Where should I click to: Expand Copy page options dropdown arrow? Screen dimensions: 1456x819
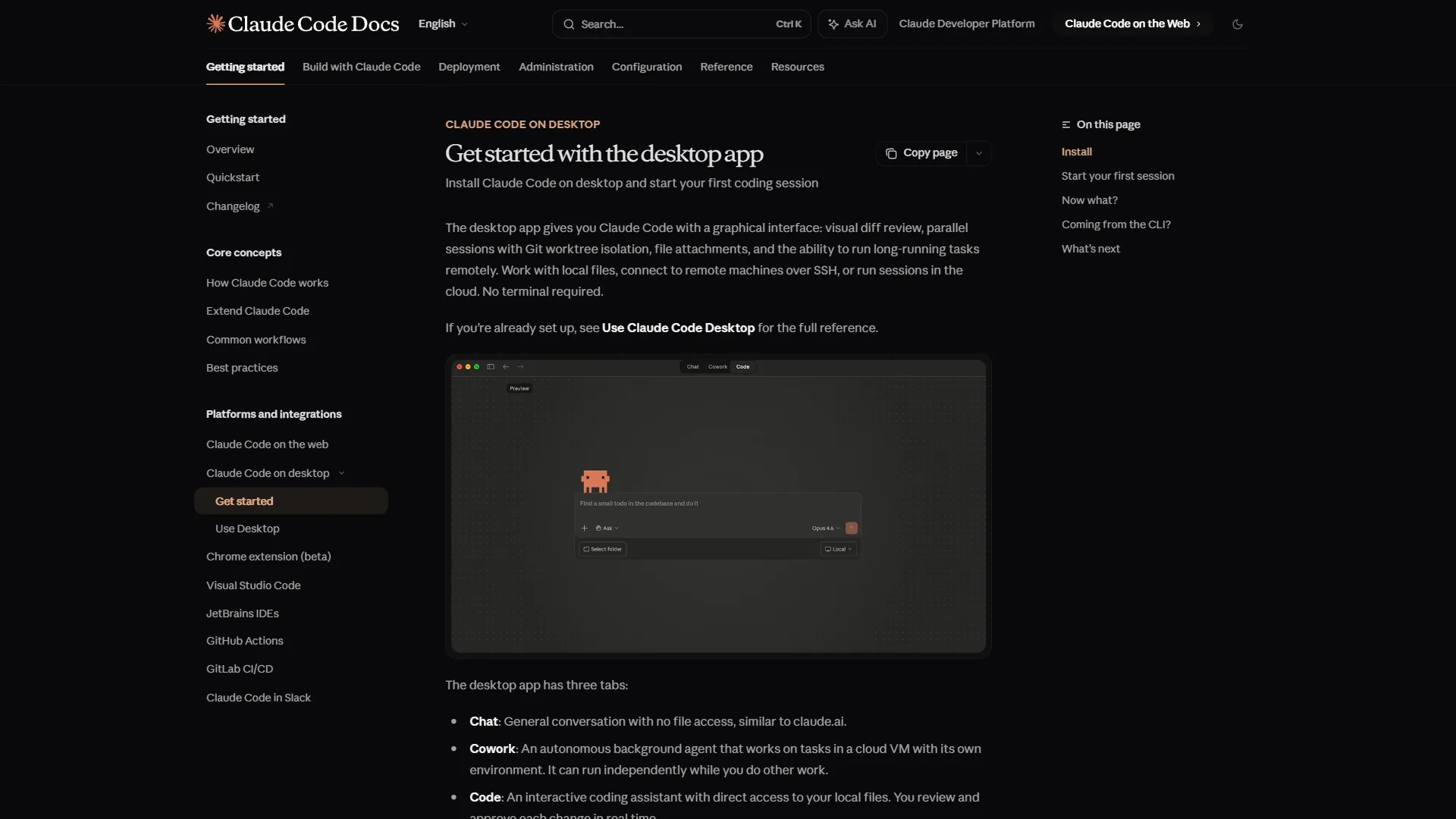click(979, 153)
